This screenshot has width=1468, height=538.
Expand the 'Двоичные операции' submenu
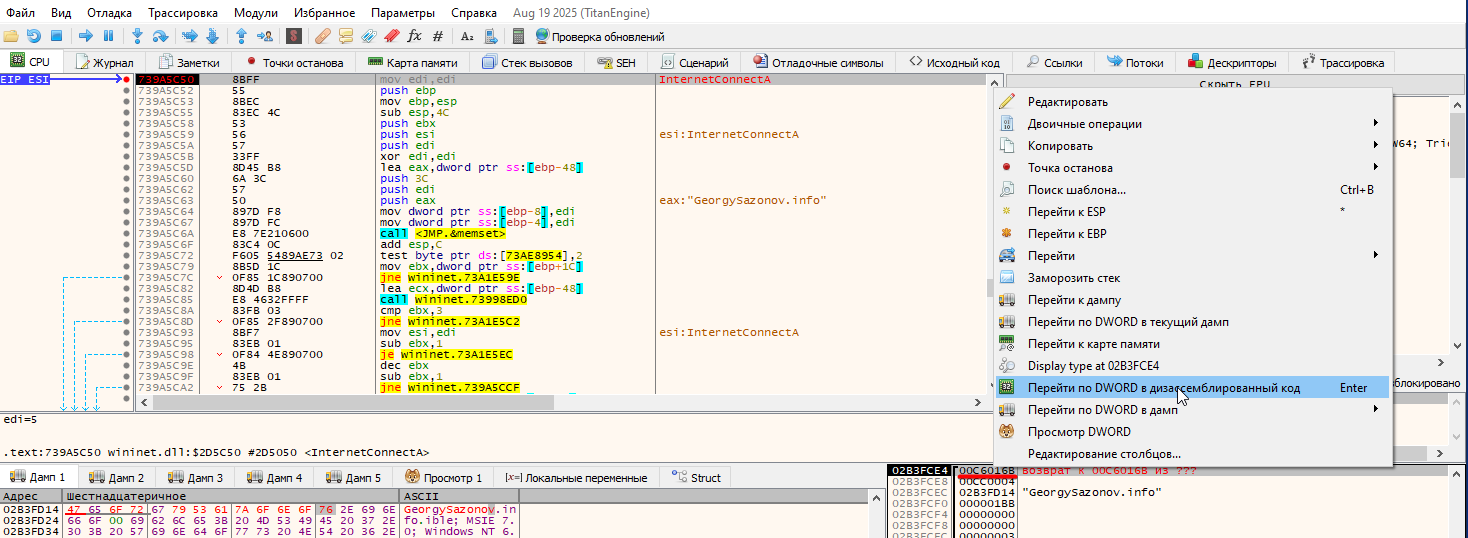[1084, 124]
